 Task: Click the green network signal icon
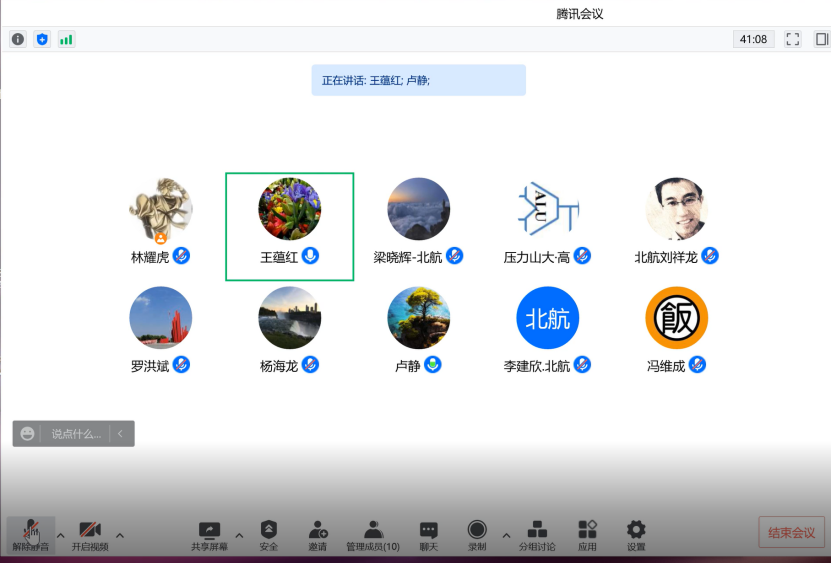66,39
